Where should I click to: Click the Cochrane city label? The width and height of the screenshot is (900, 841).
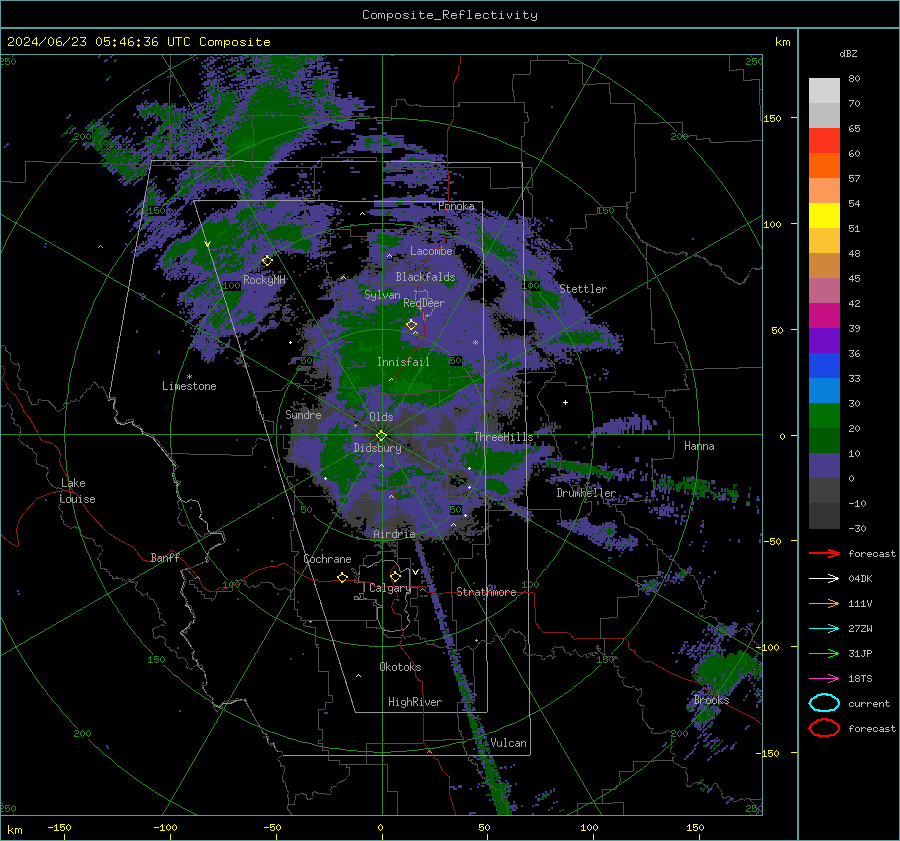tap(327, 559)
